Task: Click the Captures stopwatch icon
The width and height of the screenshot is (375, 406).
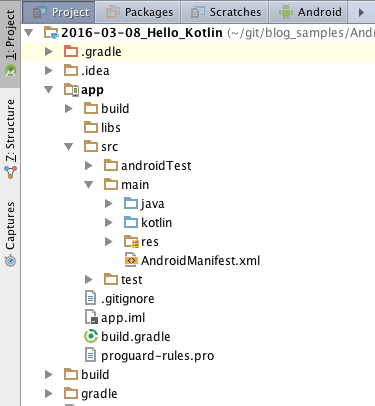Action: (10, 261)
